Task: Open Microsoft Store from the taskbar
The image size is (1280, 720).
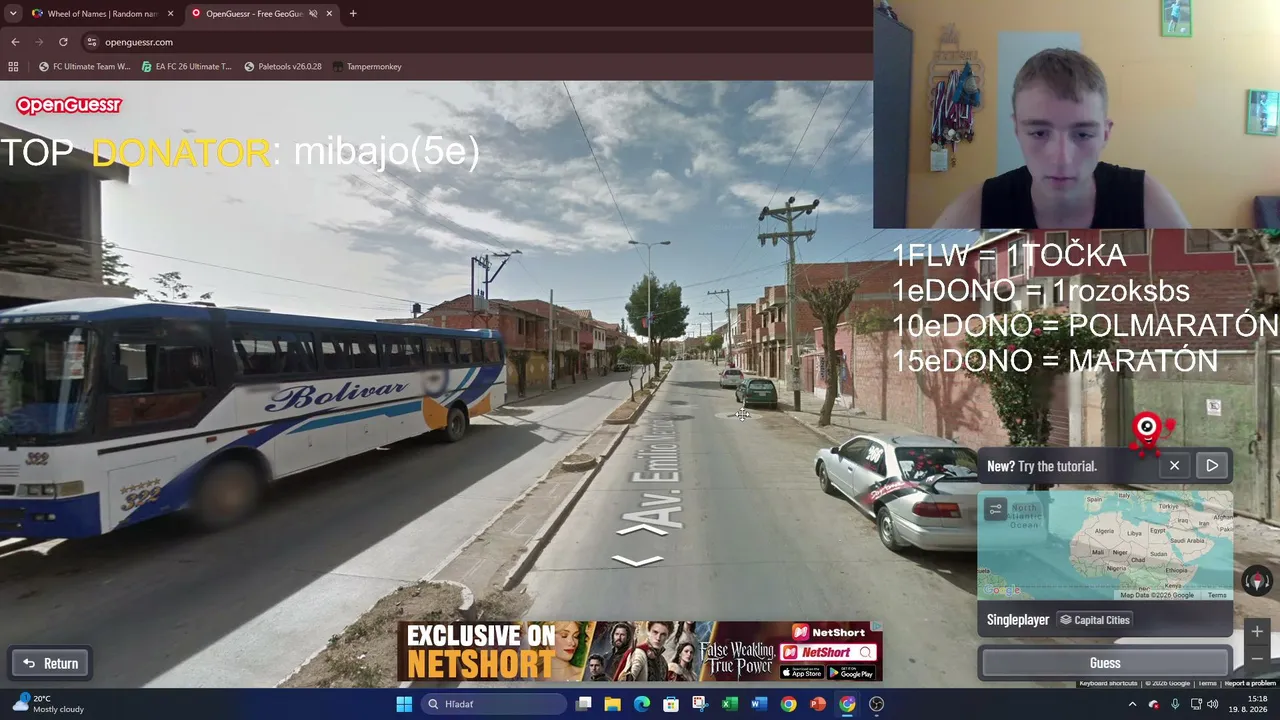Action: (x=671, y=704)
